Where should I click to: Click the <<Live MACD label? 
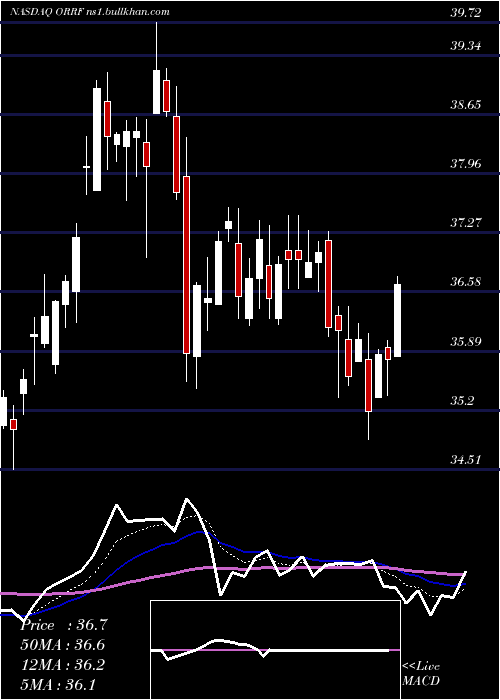click(421, 674)
